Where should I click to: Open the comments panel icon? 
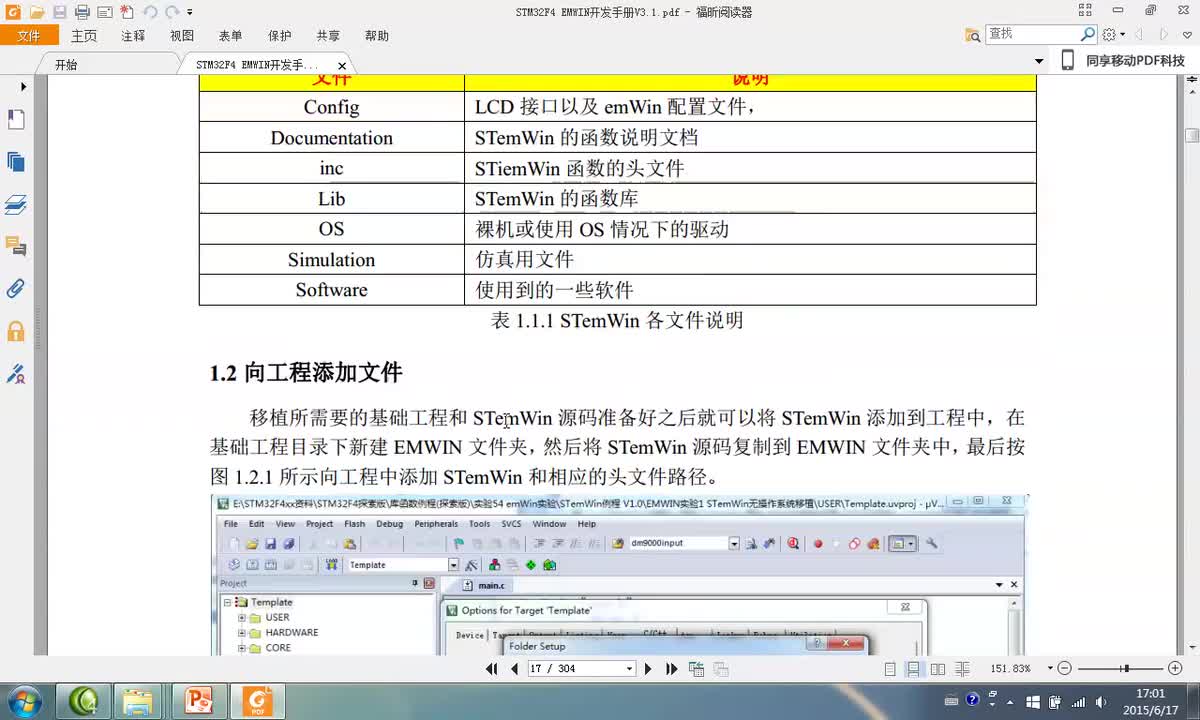coord(16,246)
